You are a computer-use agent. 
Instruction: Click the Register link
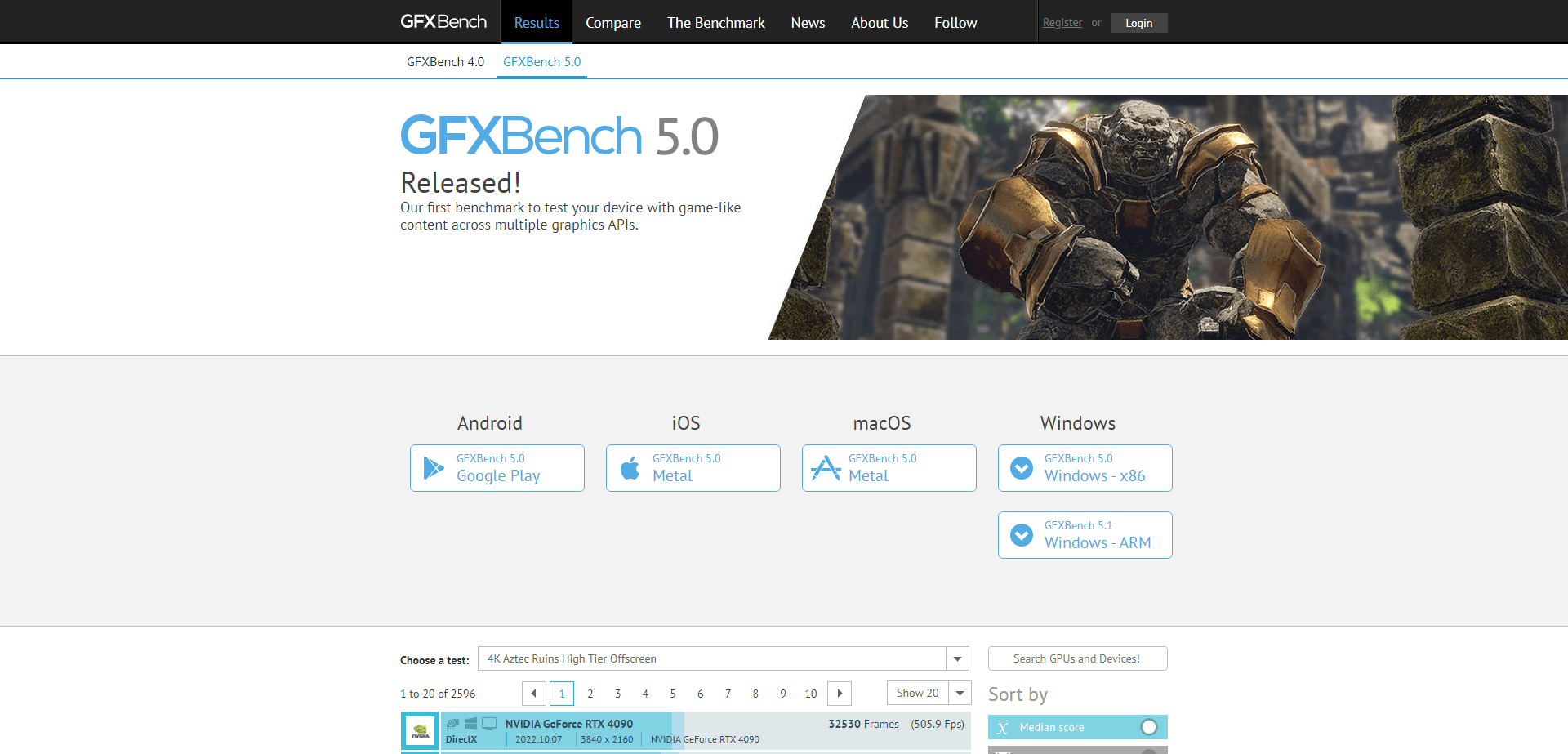(x=1062, y=22)
